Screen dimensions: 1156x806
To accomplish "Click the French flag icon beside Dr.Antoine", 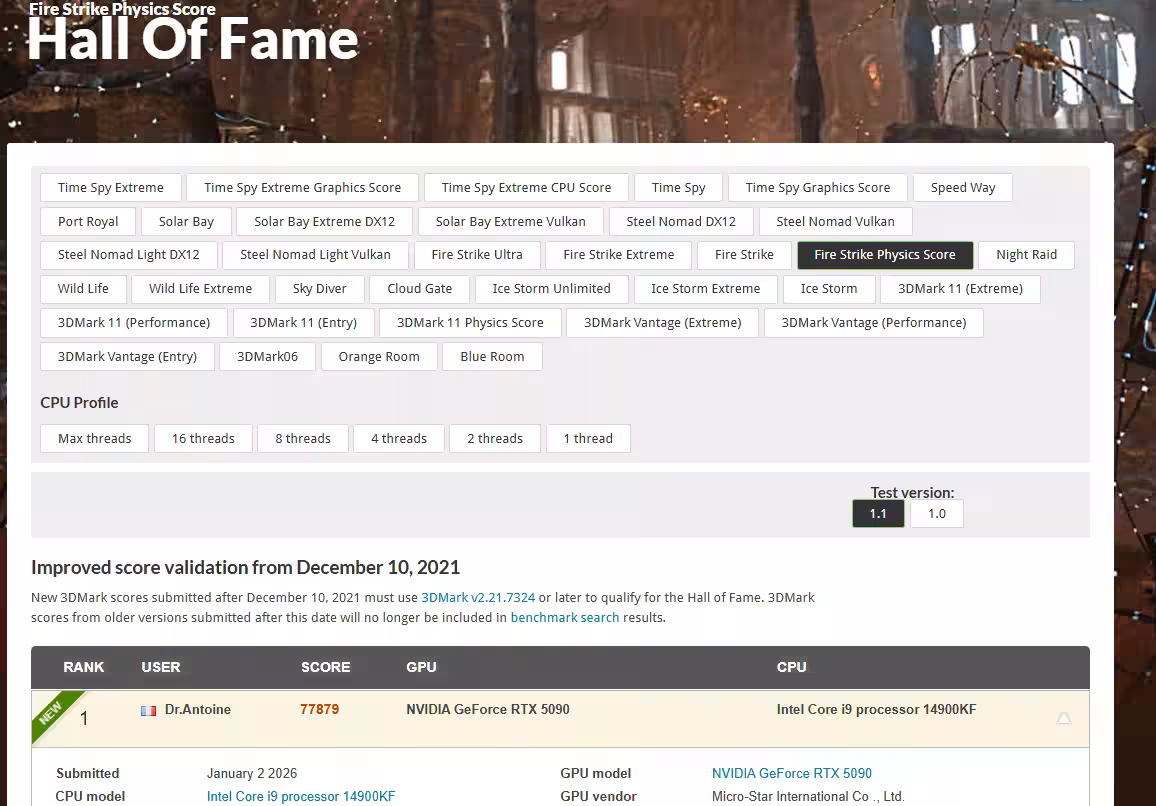I will tap(148, 710).
